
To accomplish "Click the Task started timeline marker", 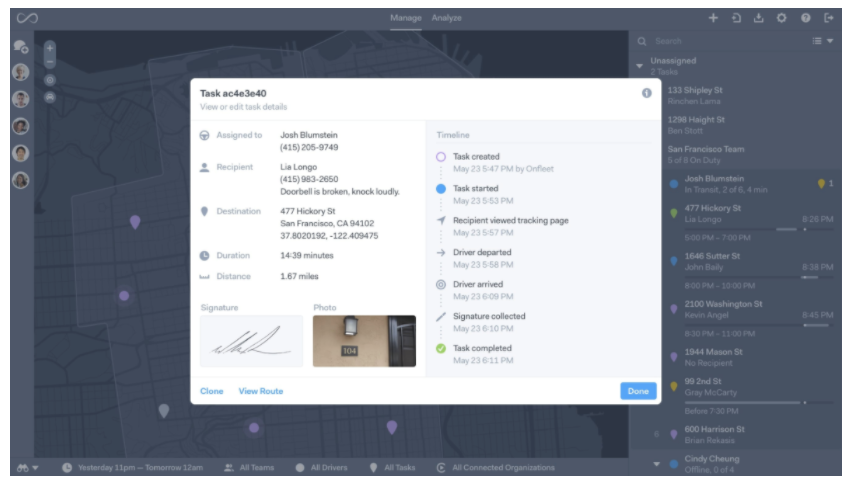I will pyautogui.click(x=440, y=189).
